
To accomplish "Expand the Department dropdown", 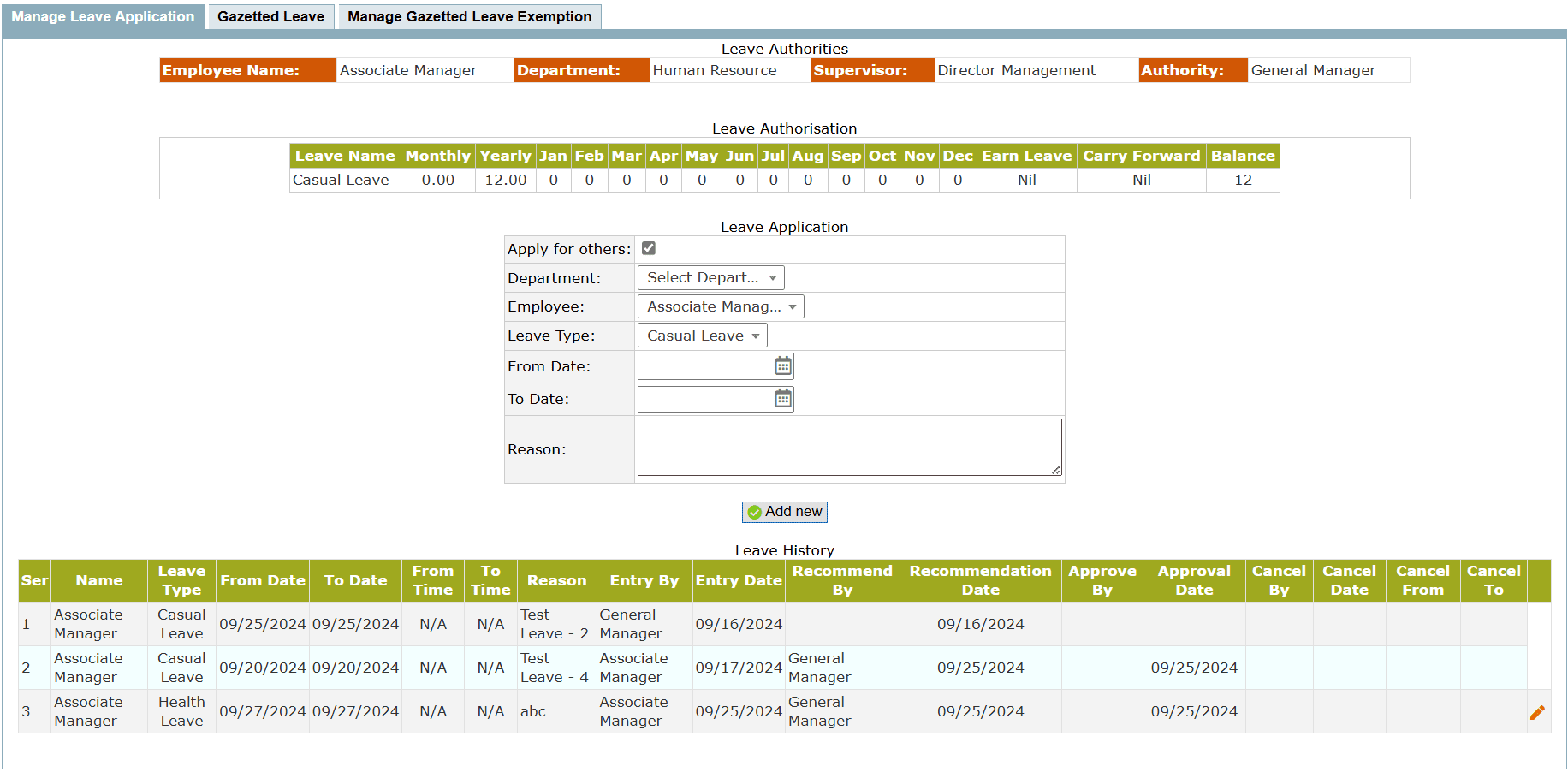I will pyautogui.click(x=710, y=277).
